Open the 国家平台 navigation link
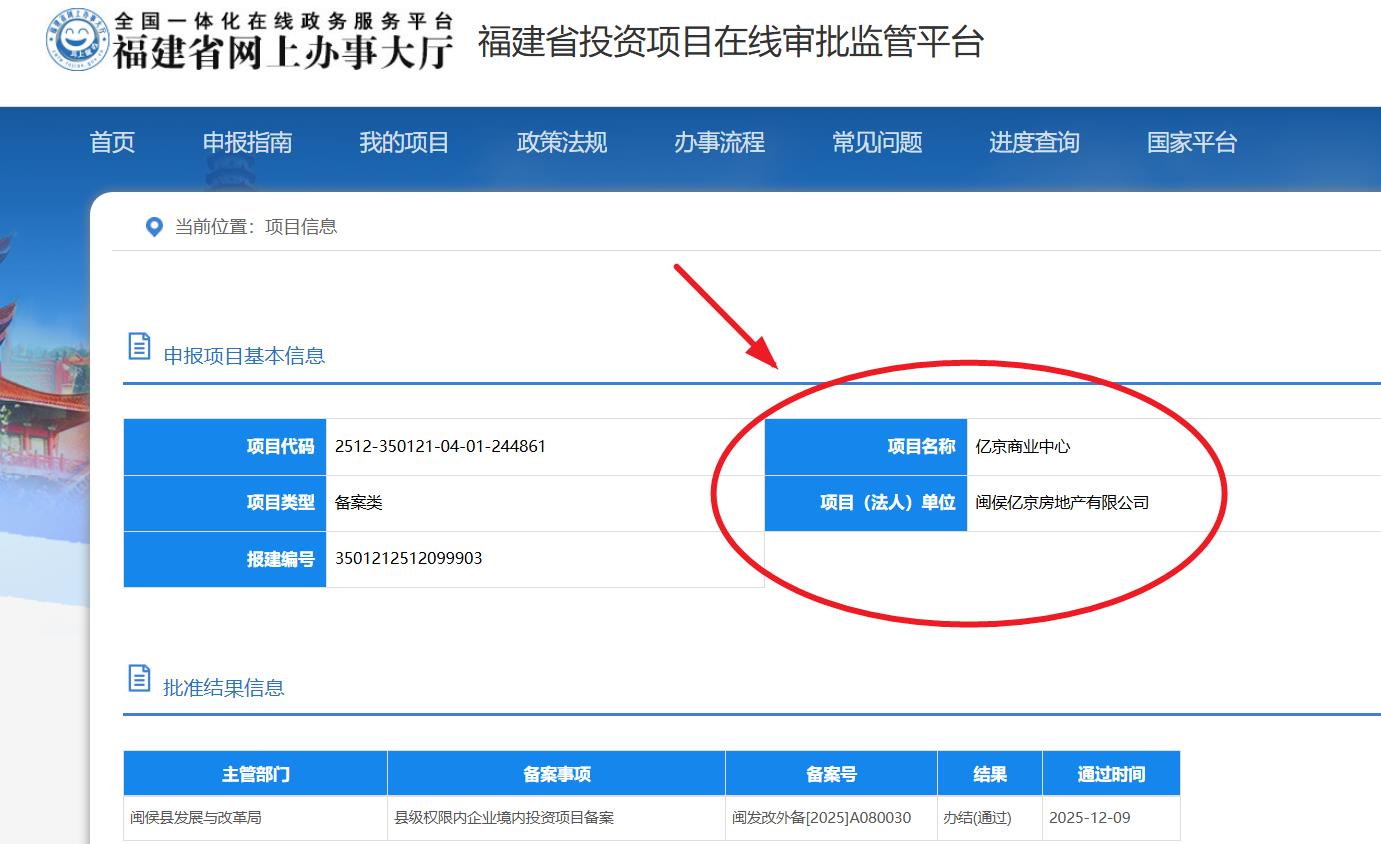Screen dimensions: 1381x844 (x=1191, y=143)
